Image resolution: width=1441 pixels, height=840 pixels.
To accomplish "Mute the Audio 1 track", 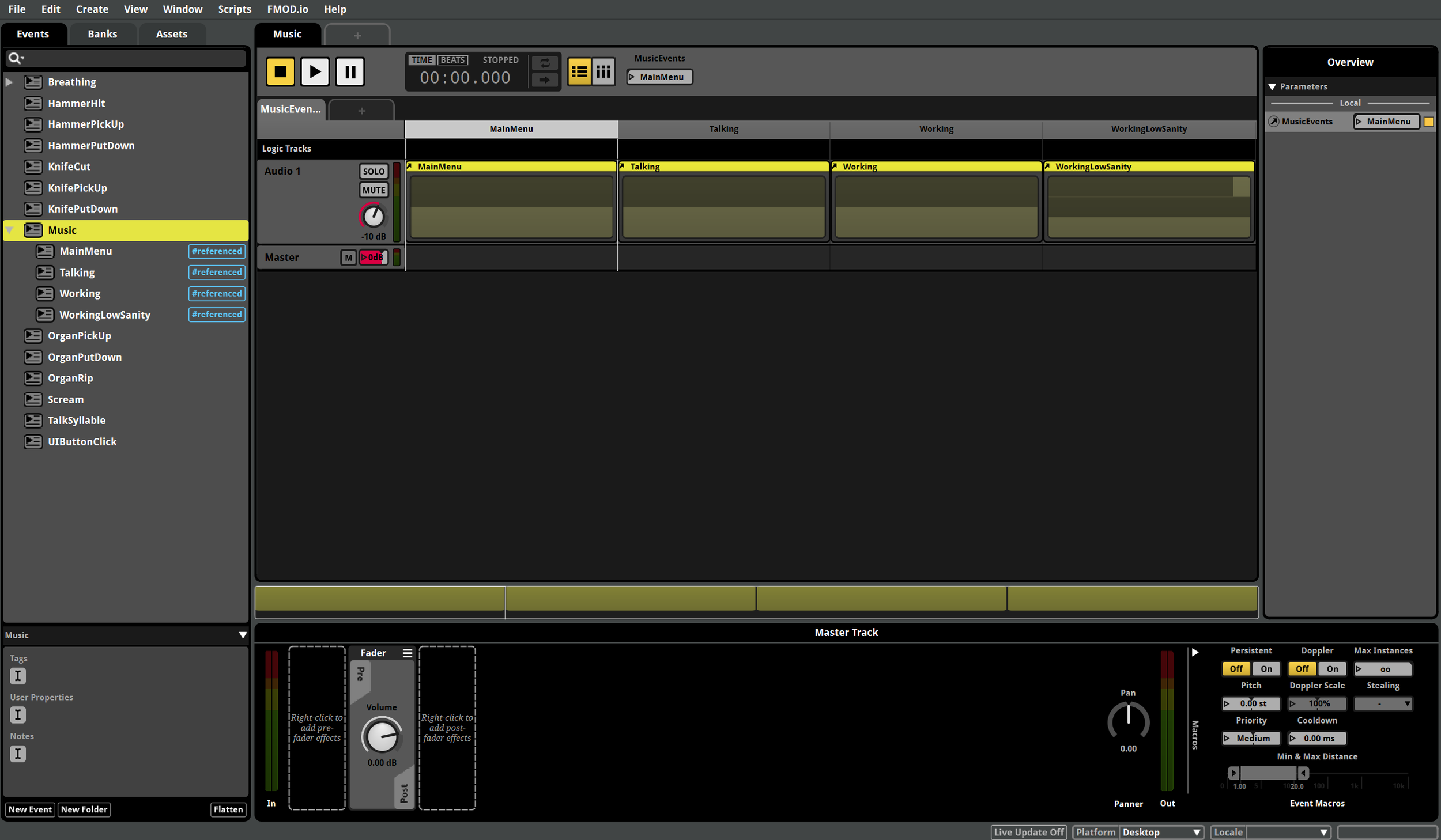I will (x=374, y=190).
